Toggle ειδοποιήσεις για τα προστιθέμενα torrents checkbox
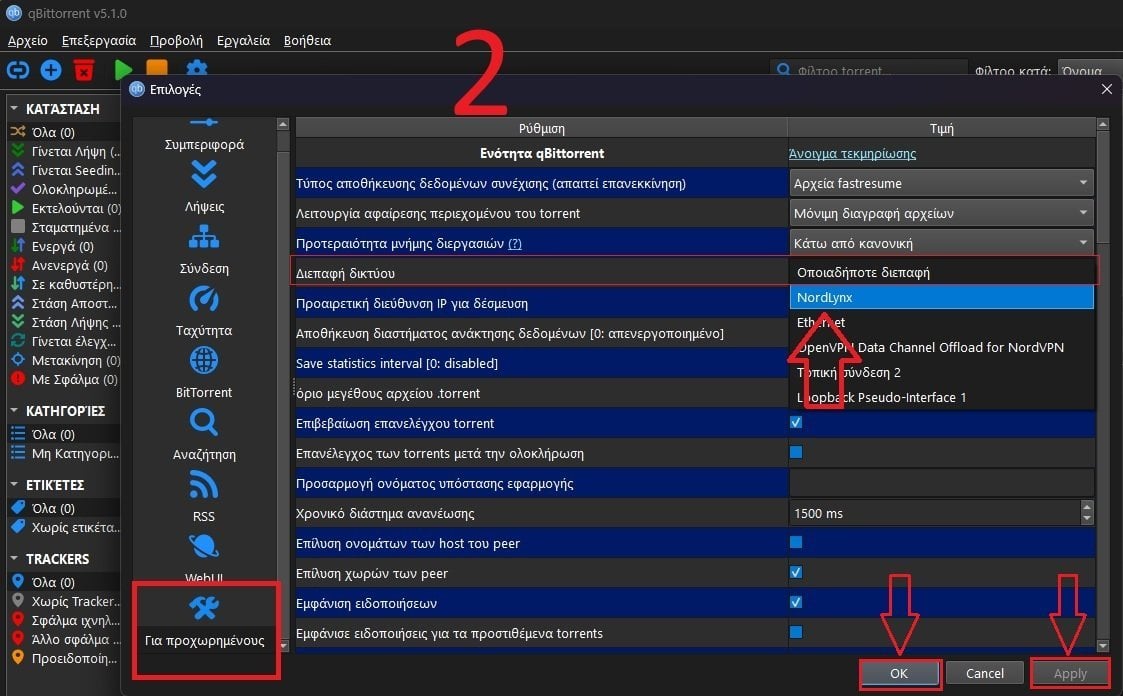The height and width of the screenshot is (696, 1123). click(x=796, y=632)
